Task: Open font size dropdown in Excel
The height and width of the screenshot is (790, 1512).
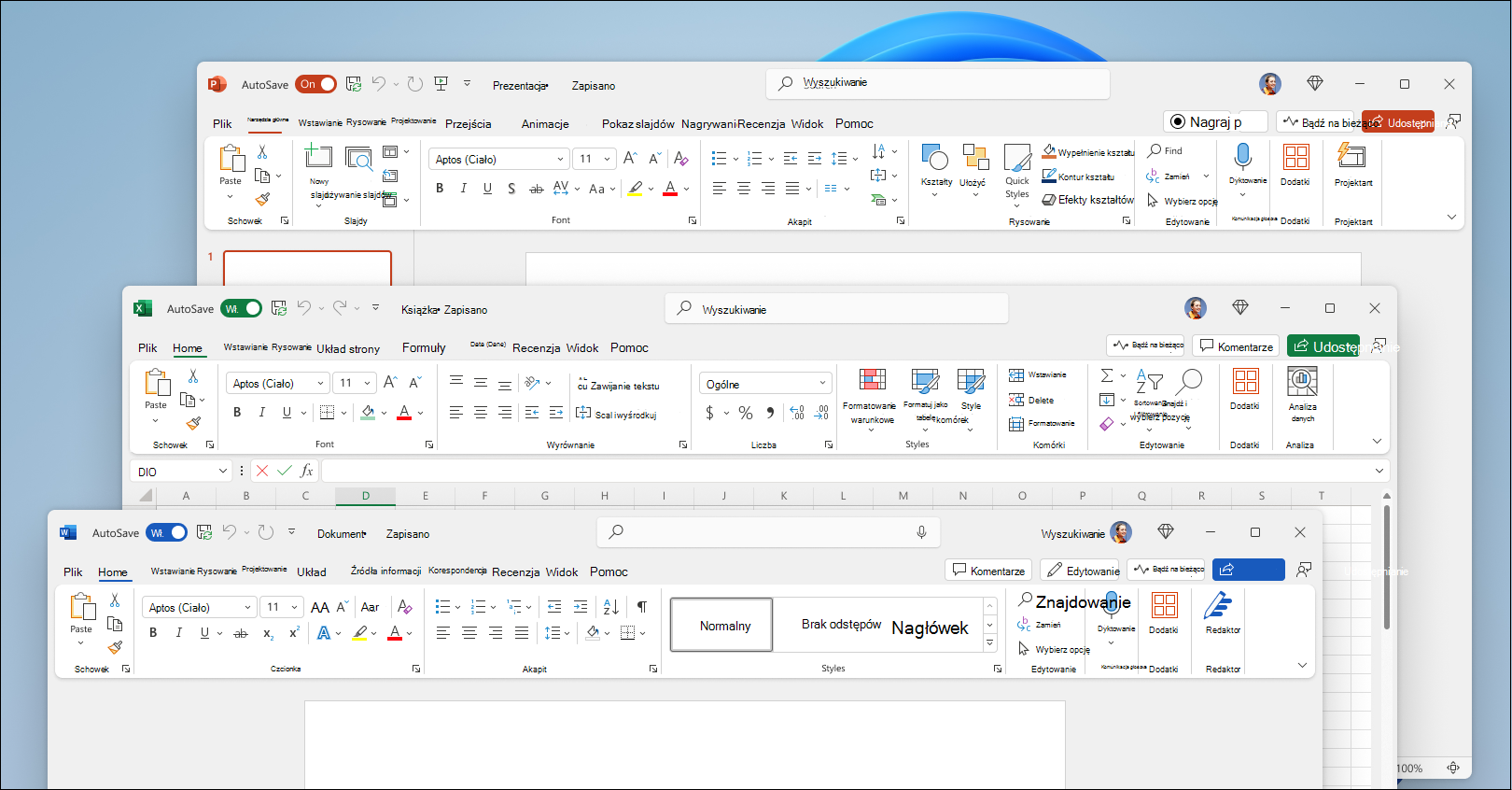Action: tap(367, 383)
